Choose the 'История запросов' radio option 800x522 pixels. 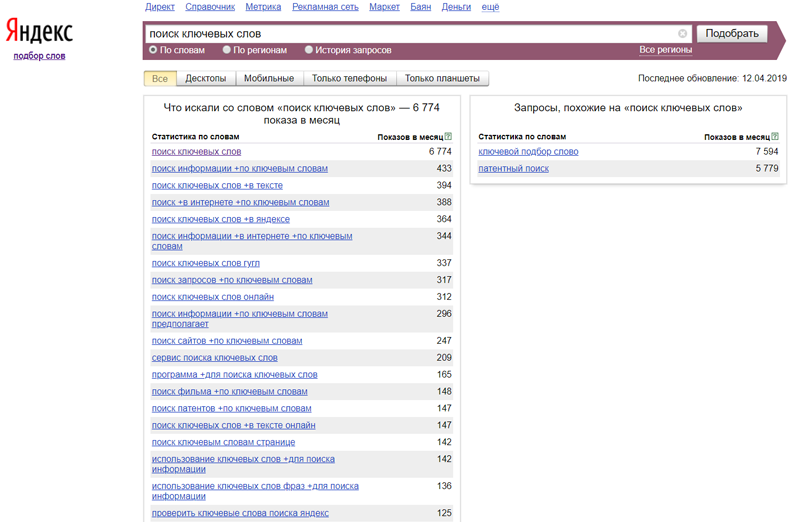point(309,50)
